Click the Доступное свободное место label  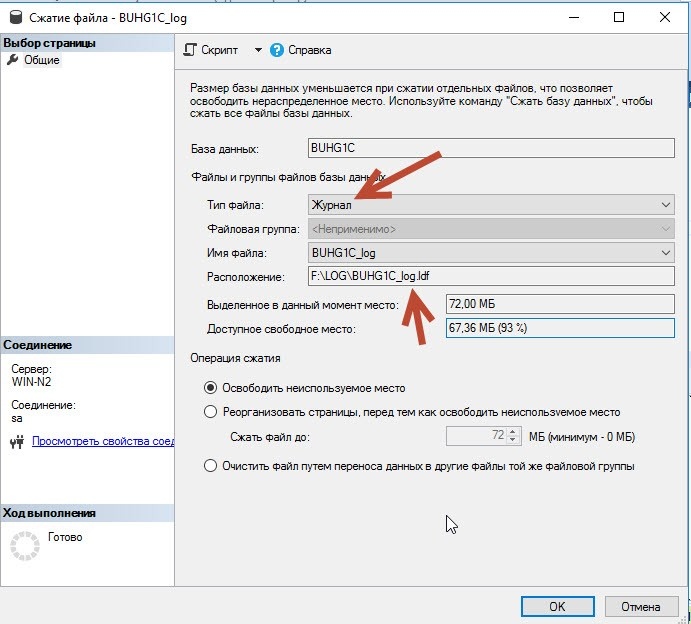(281, 329)
